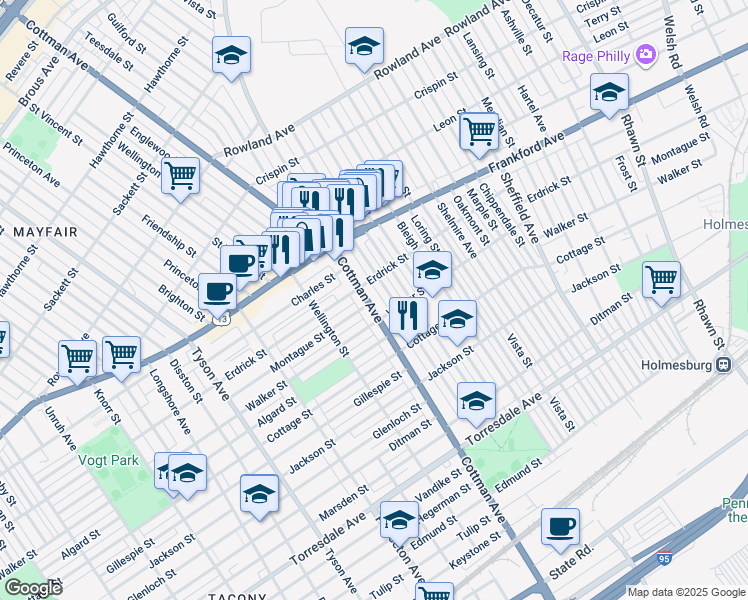
Task: Click the Rage Philly camera marker
Action: 646,54
